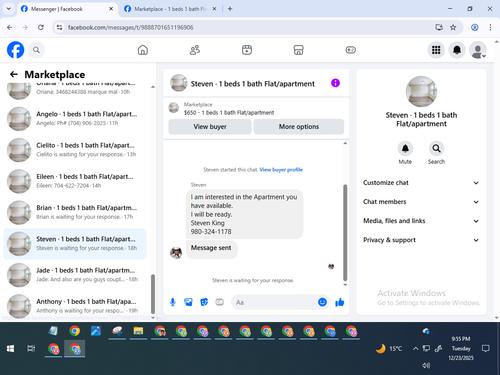Click View buyer button
This screenshot has height=375, width=500.
coord(210,127)
